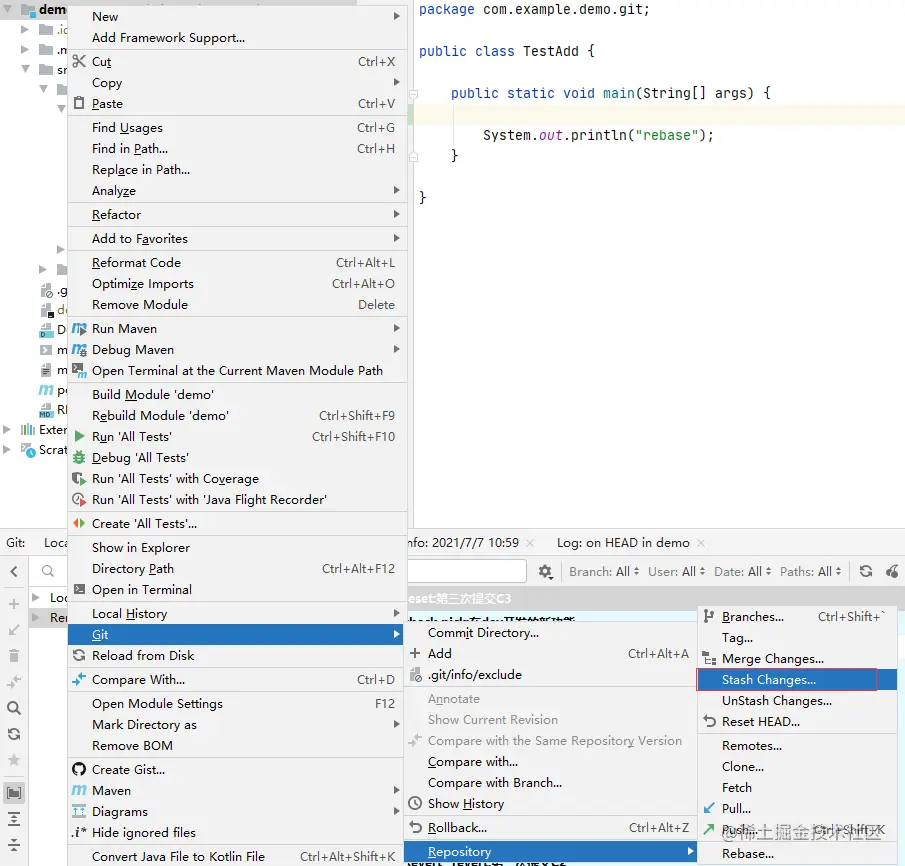Choose Rebase... in Repository submenu
The image size is (905, 866).
point(796,853)
